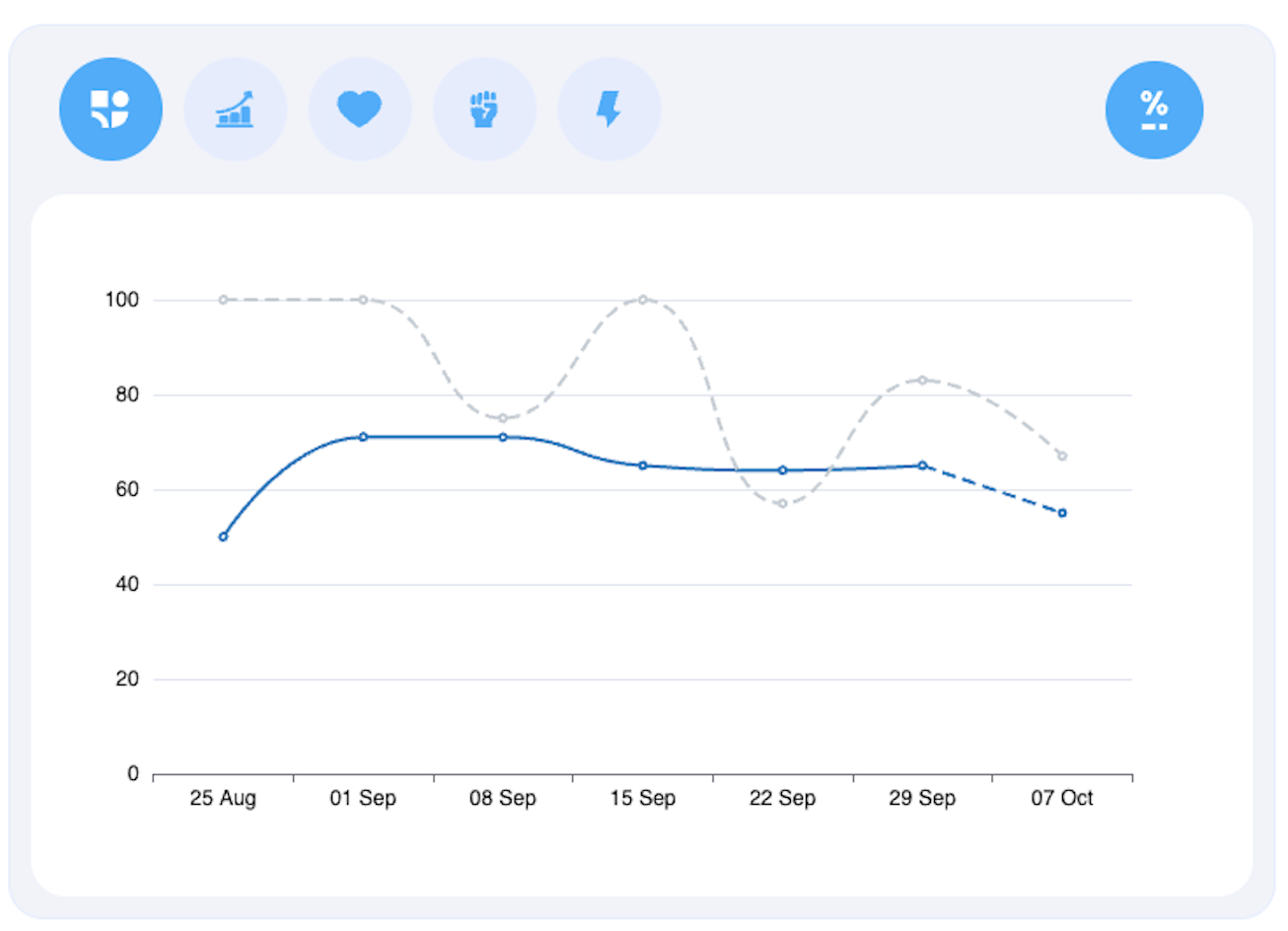Click the gray data point at 25 Aug

[223, 300]
